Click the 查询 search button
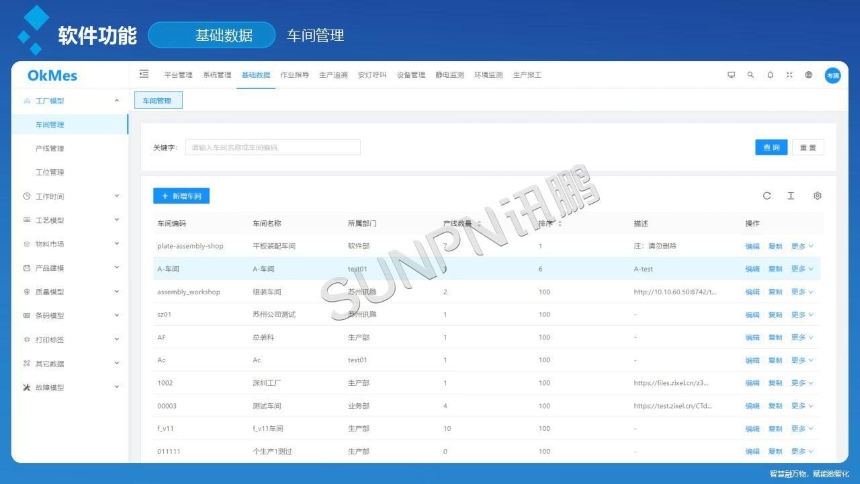Screen dimensions: 860x484 [x=771, y=147]
